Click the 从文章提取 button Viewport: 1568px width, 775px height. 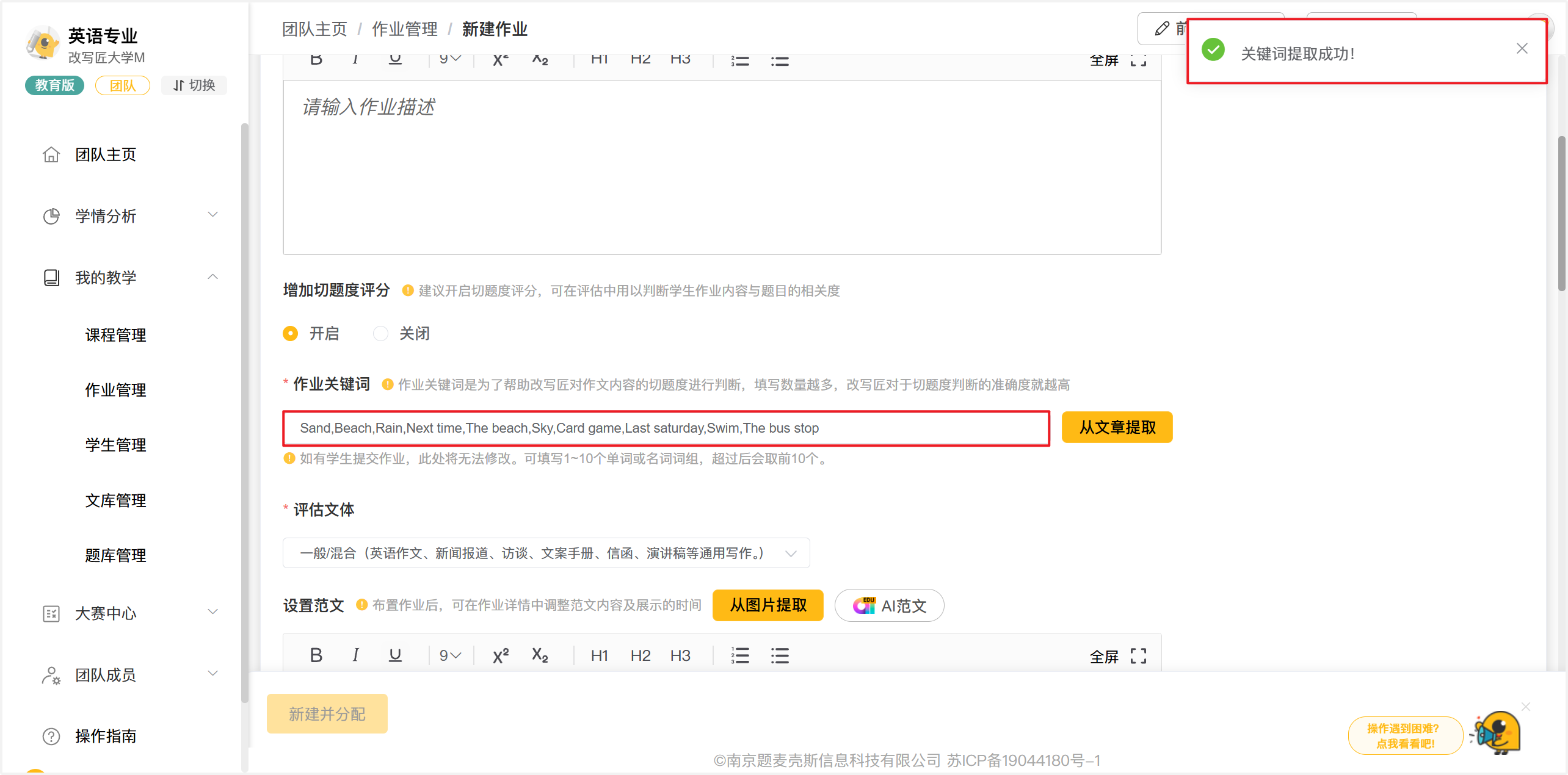1117,428
